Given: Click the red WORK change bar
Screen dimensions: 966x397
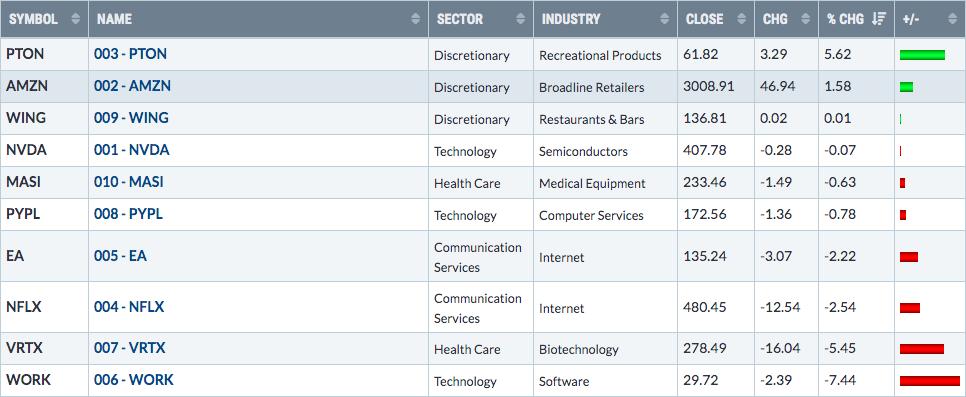Looking at the screenshot, I should (930, 381).
